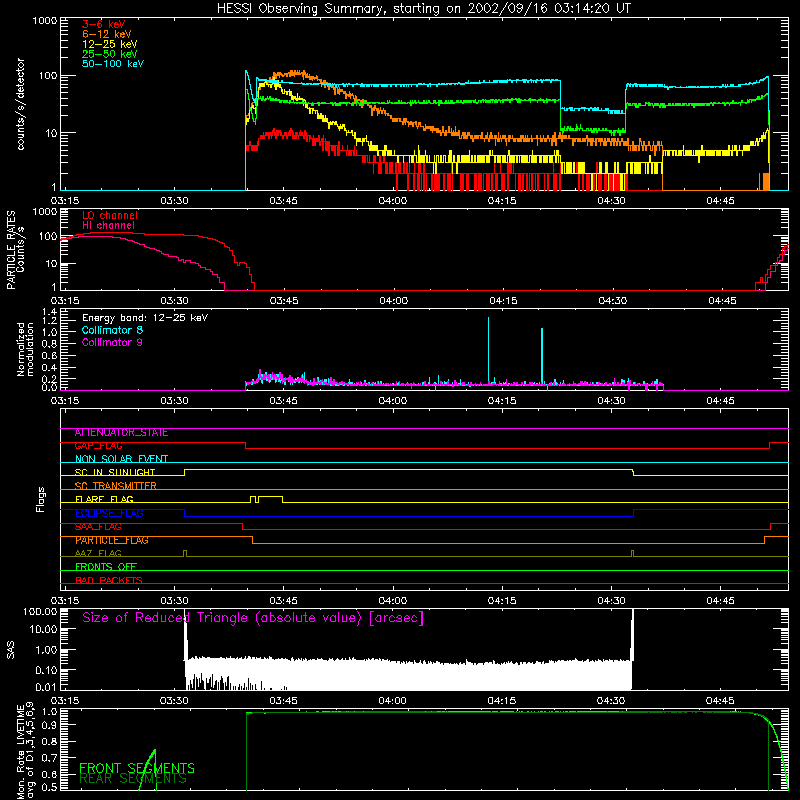
Task: Click the SAS axis label
Action: point(10,650)
